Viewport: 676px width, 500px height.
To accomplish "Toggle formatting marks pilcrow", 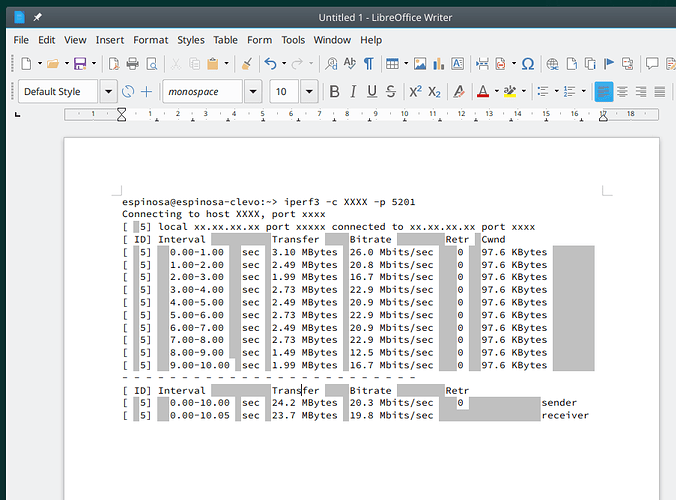I will point(369,64).
